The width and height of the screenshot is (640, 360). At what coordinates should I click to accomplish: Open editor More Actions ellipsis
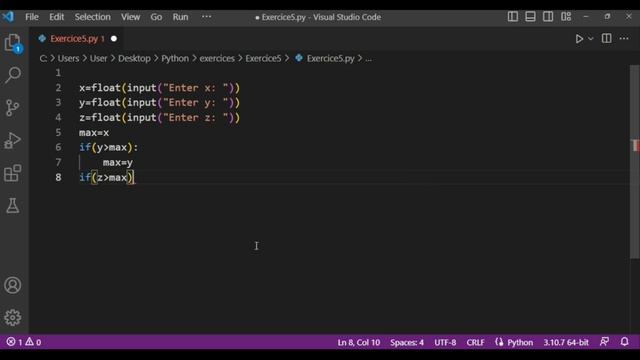(x=624, y=38)
